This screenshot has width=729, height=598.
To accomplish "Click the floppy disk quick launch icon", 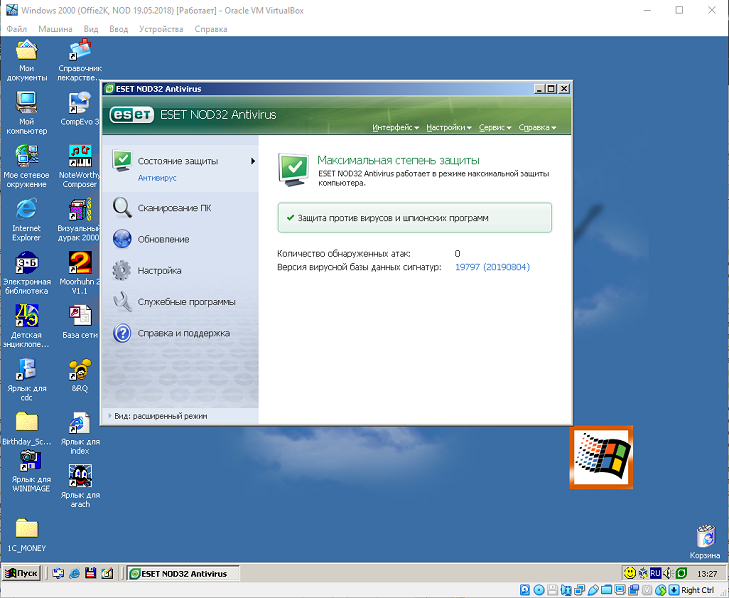I will [91, 573].
